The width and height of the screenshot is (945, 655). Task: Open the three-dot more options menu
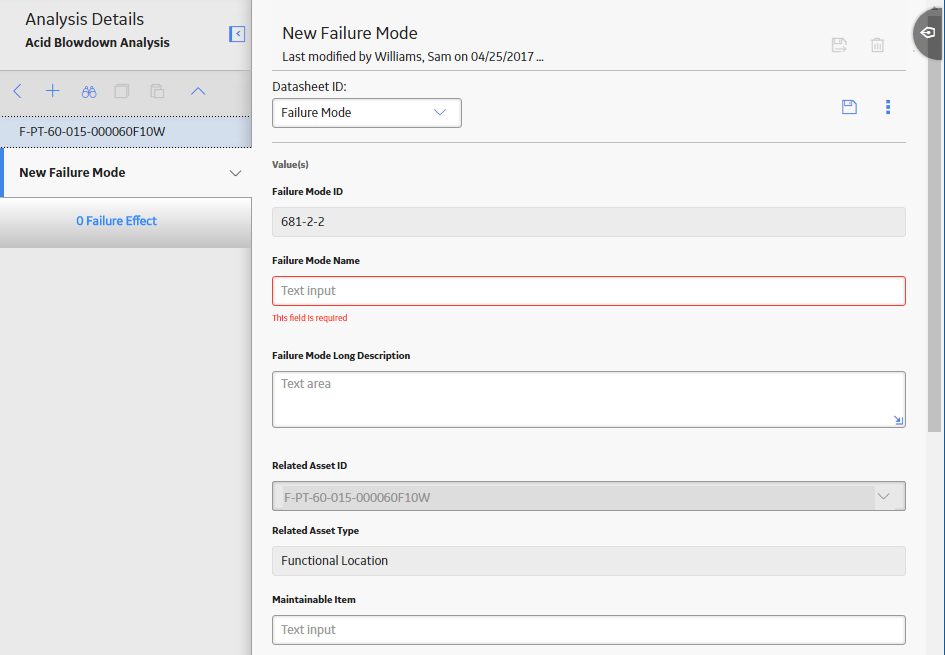tap(888, 107)
